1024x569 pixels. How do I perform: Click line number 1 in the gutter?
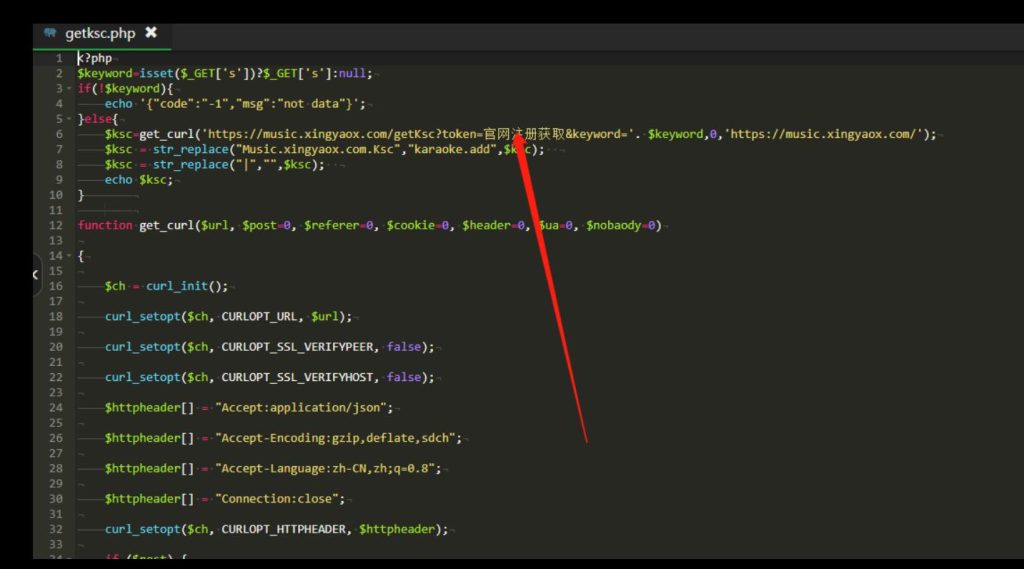(59, 58)
